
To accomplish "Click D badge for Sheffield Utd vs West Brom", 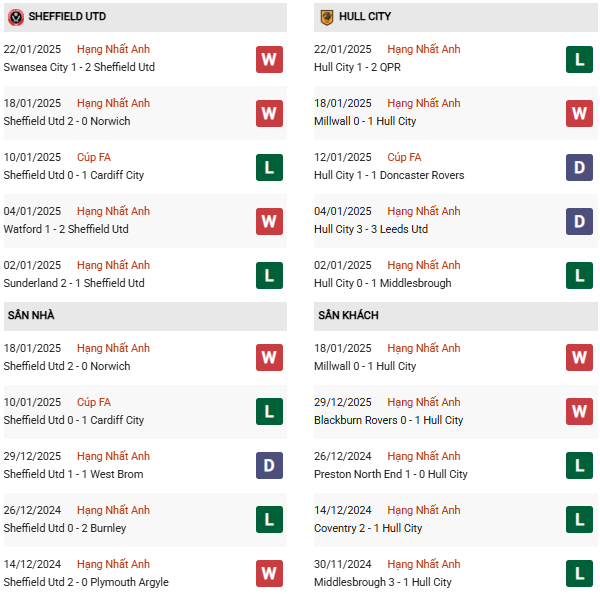I will [x=269, y=465].
